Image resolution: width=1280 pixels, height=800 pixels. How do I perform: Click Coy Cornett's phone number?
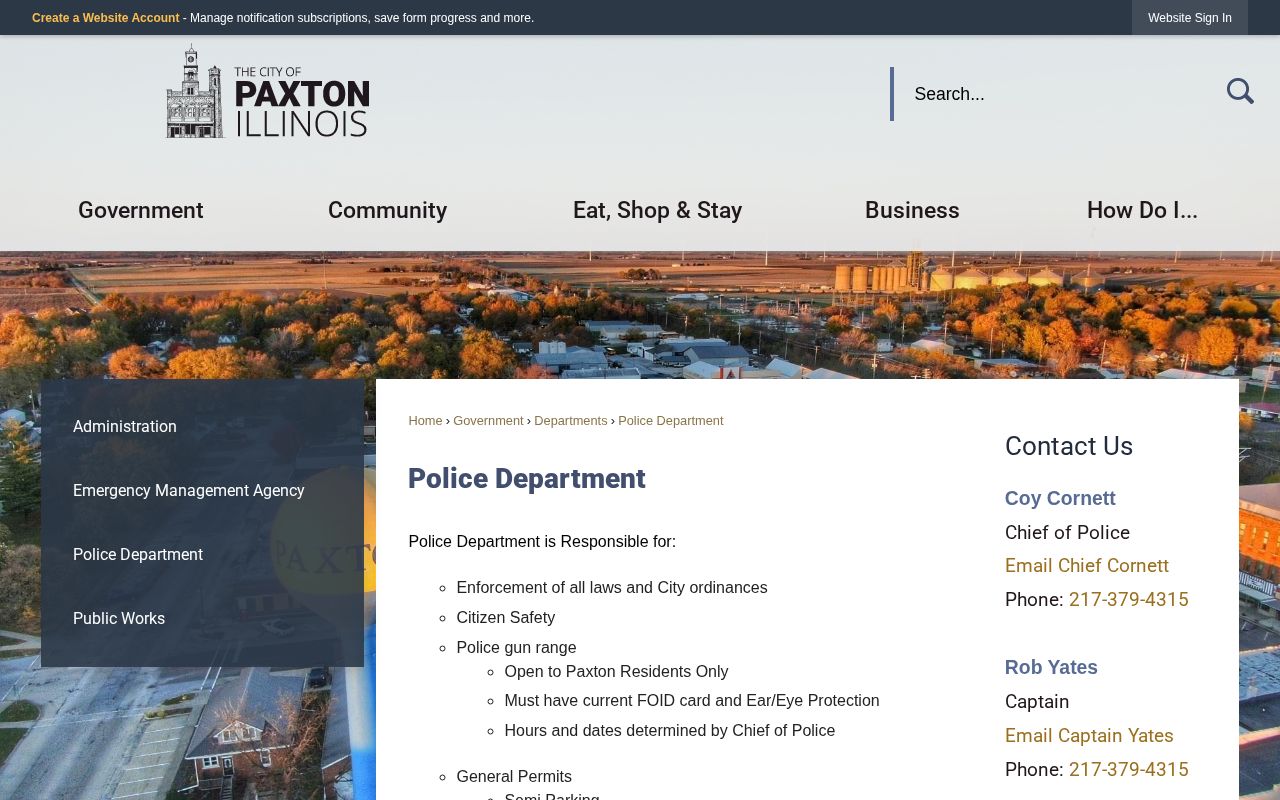(x=1129, y=600)
